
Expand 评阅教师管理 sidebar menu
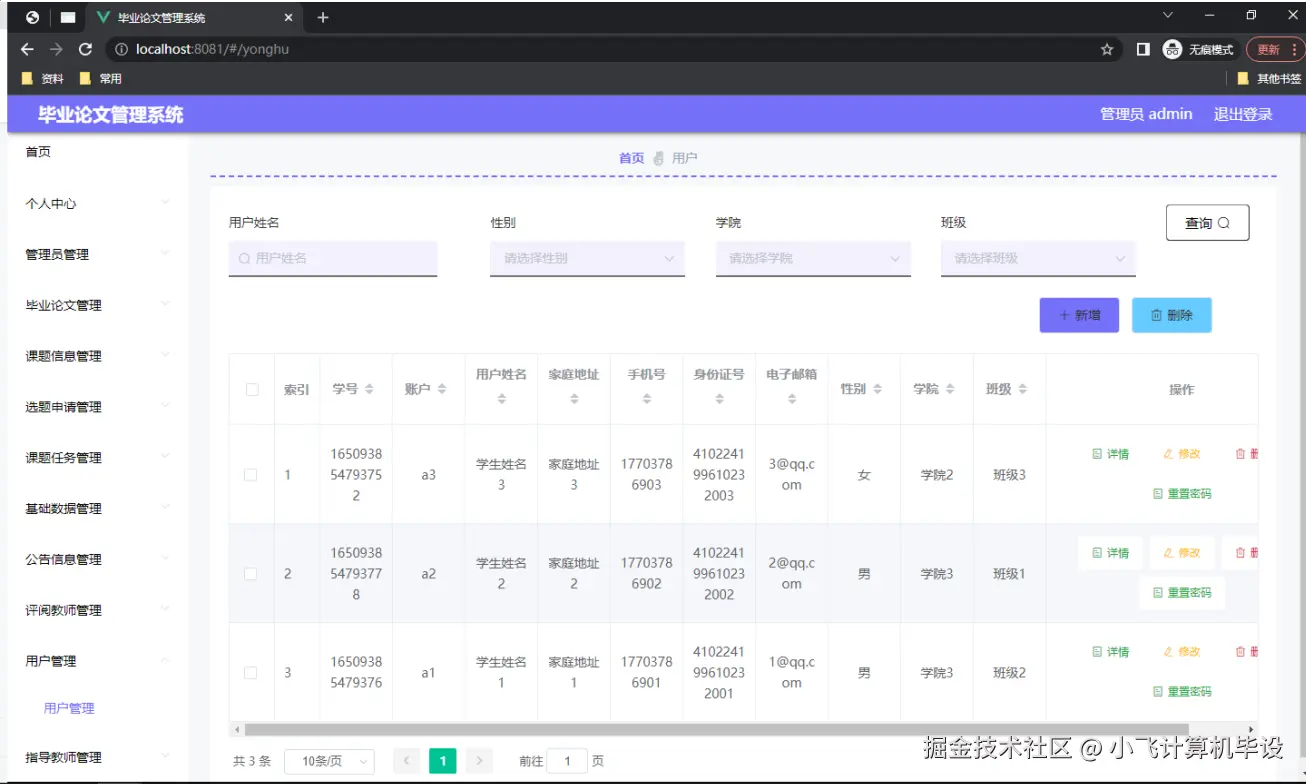[x=98, y=610]
